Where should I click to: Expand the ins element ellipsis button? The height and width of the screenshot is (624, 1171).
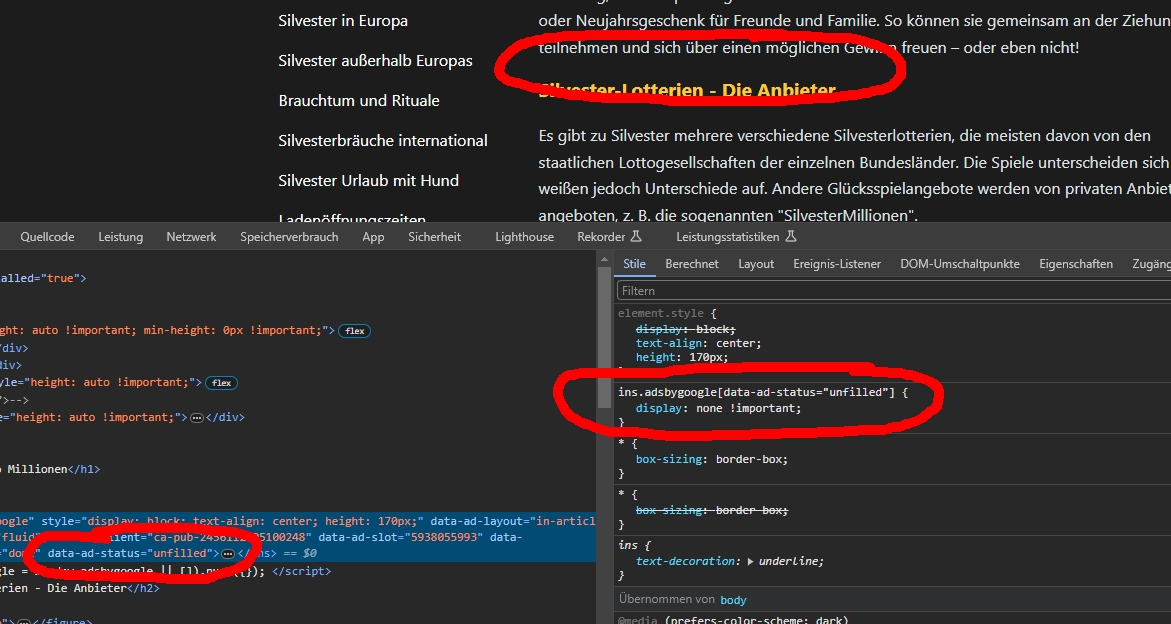pyautogui.click(x=228, y=554)
